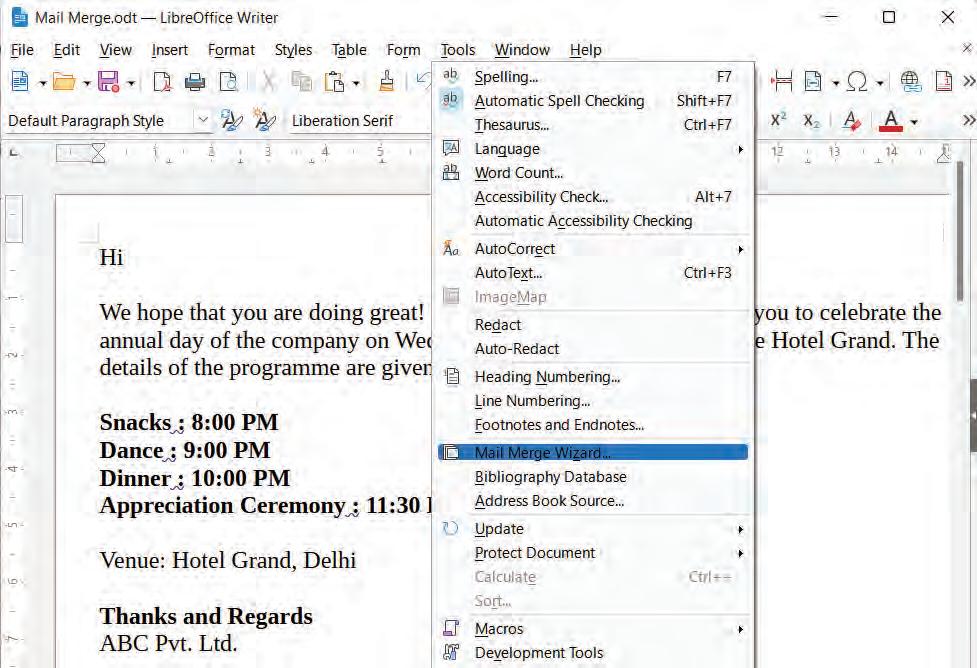977x668 pixels.
Task: Choose Spelling from Tools menu
Action: pos(593,77)
